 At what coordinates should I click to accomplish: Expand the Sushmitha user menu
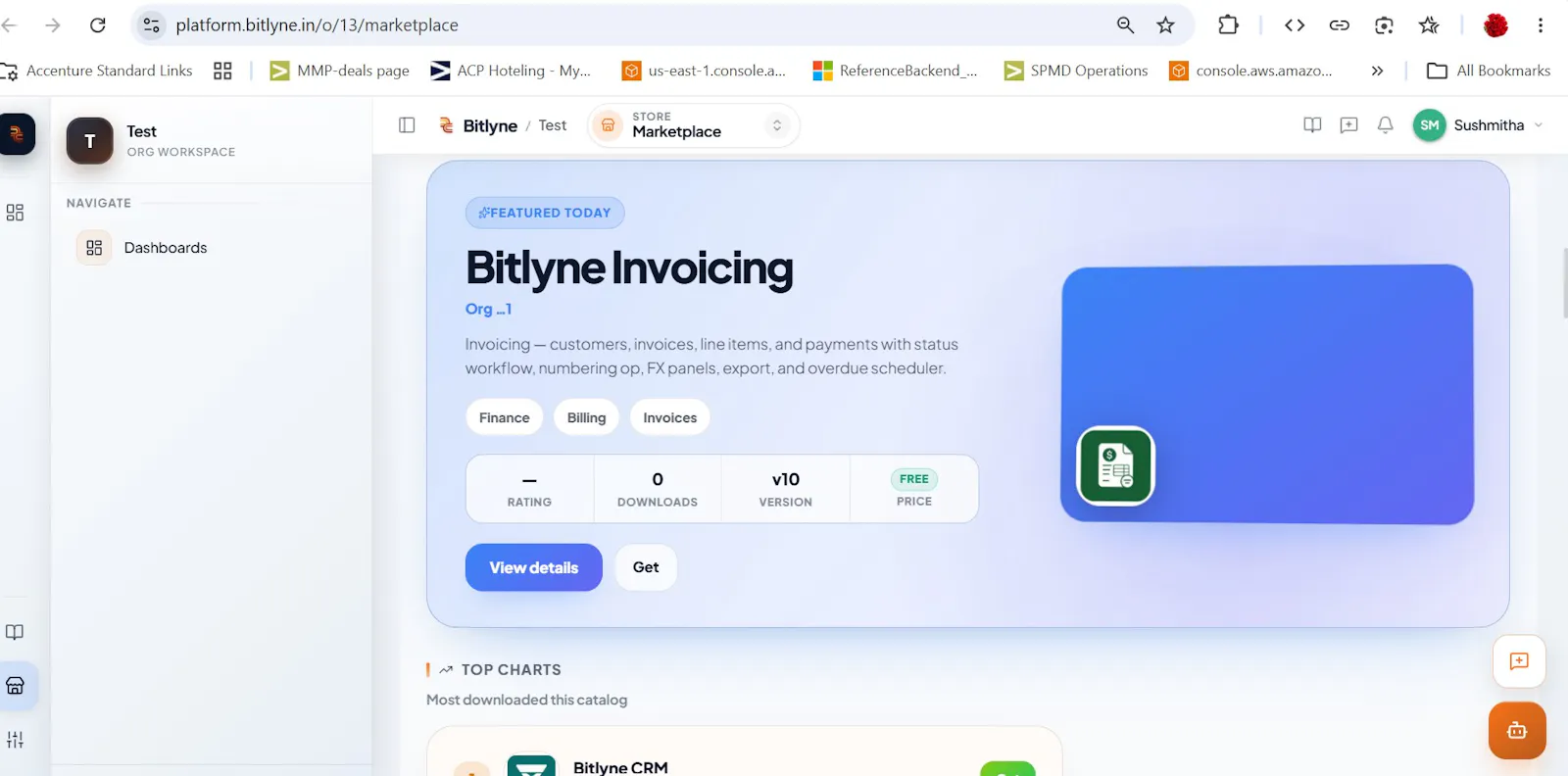[x=1478, y=125]
